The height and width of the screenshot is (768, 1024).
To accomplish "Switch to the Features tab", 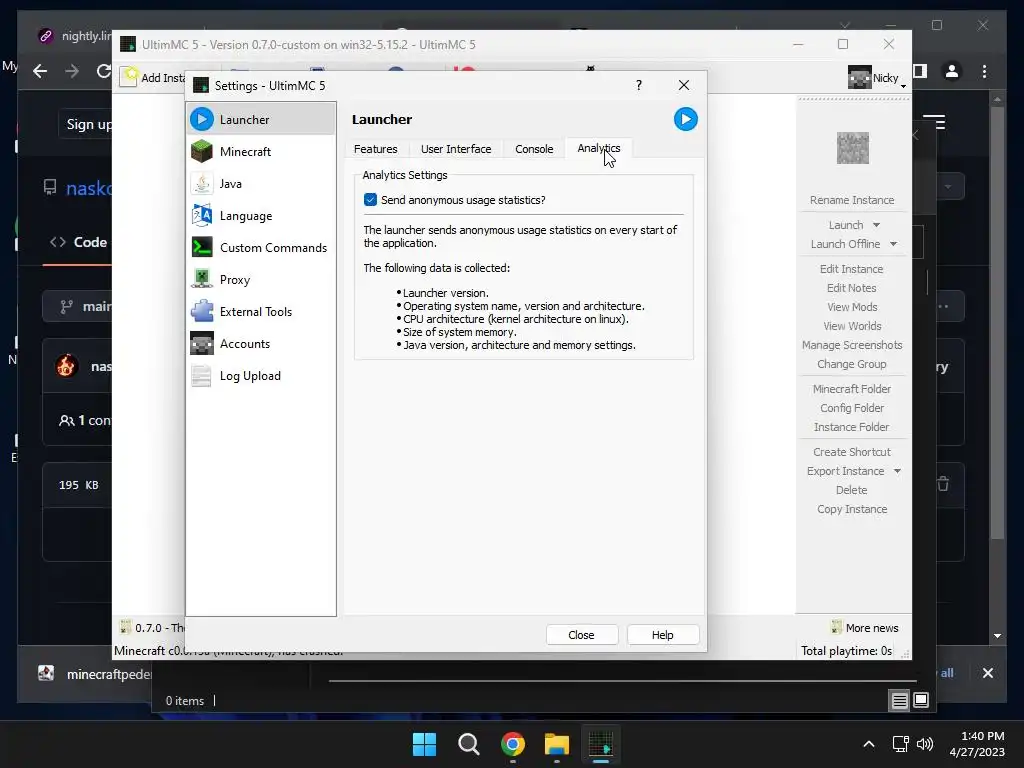I will (376, 149).
